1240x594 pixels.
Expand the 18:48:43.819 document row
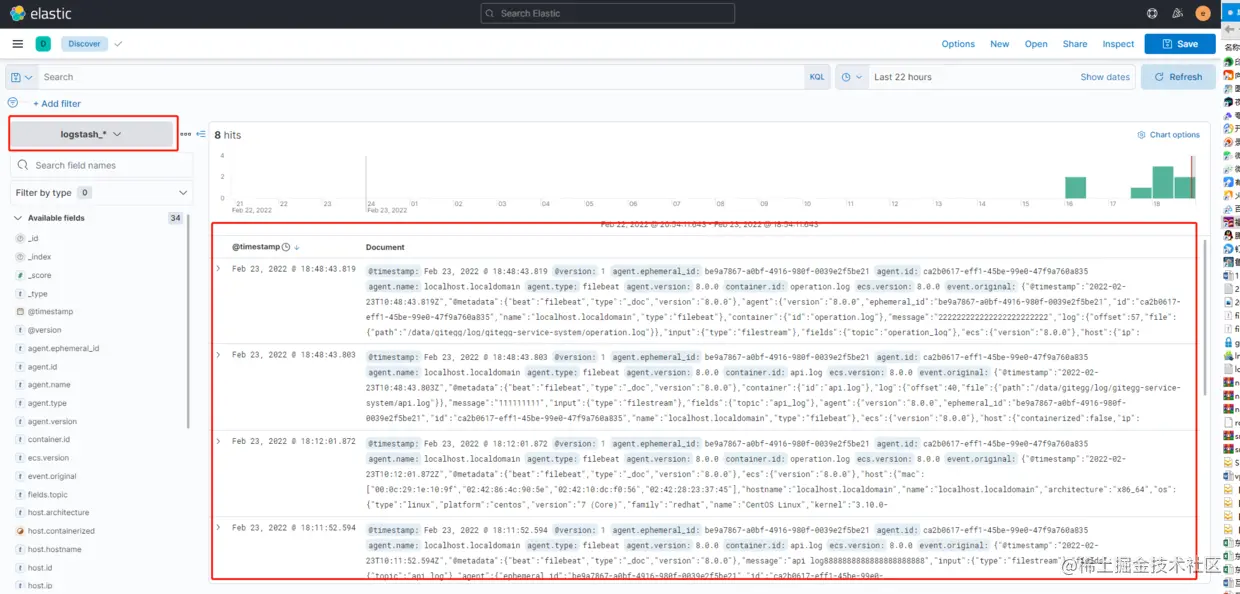[x=218, y=269]
